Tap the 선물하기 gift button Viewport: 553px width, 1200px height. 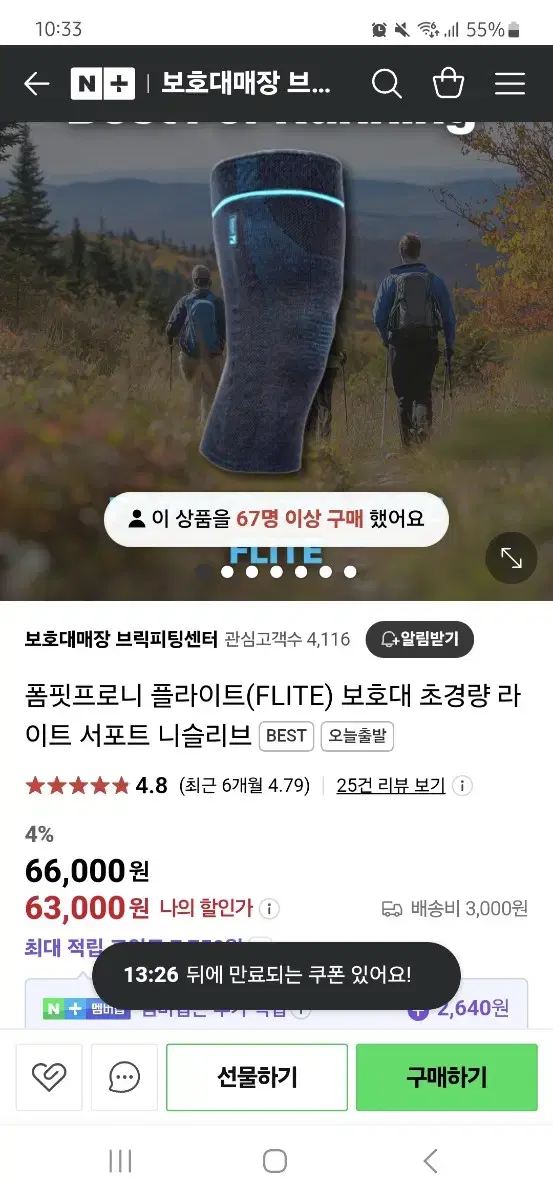257,1077
